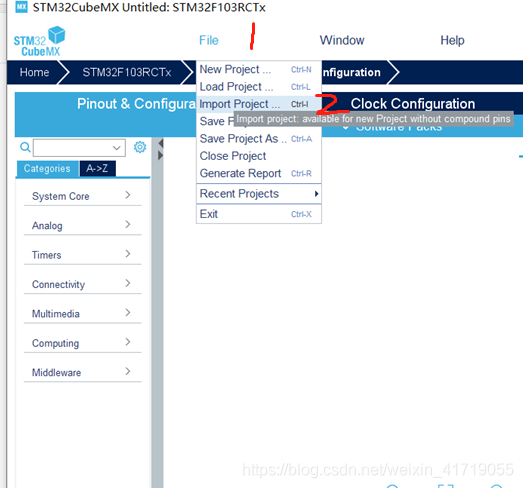Open the Recent Projects submenu
The width and height of the screenshot is (523, 488).
(259, 194)
